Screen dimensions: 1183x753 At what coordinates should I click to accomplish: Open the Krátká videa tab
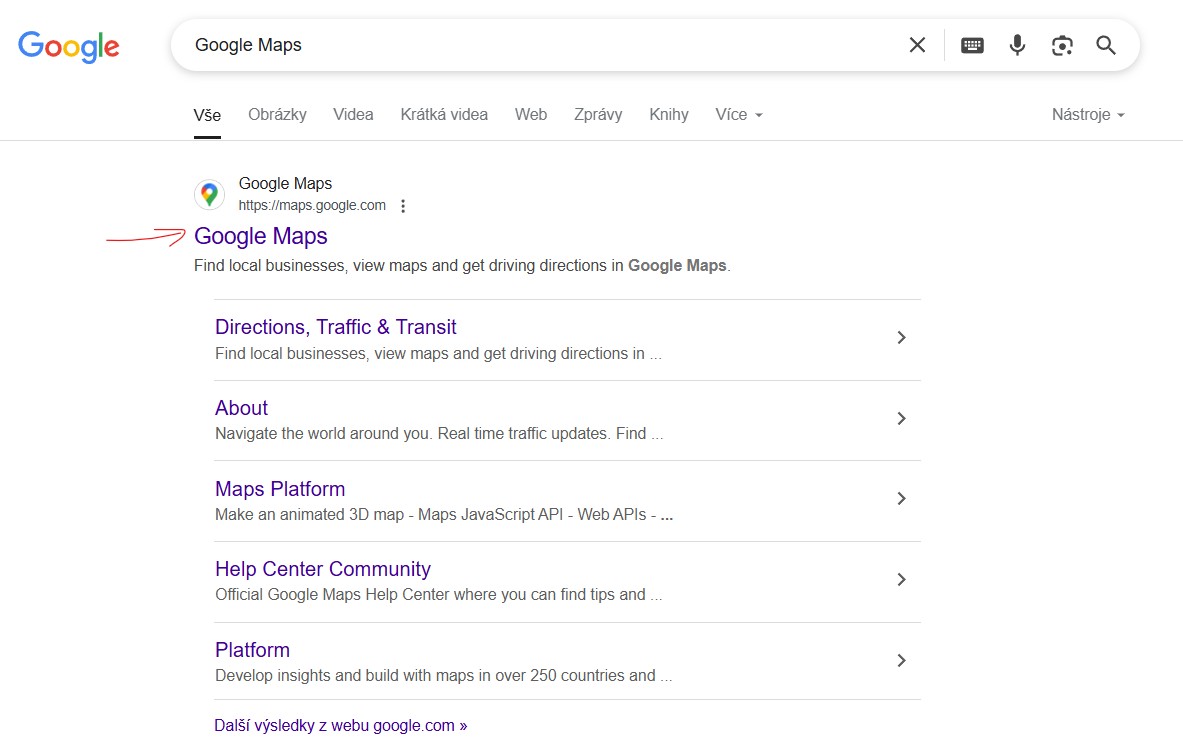coord(444,115)
